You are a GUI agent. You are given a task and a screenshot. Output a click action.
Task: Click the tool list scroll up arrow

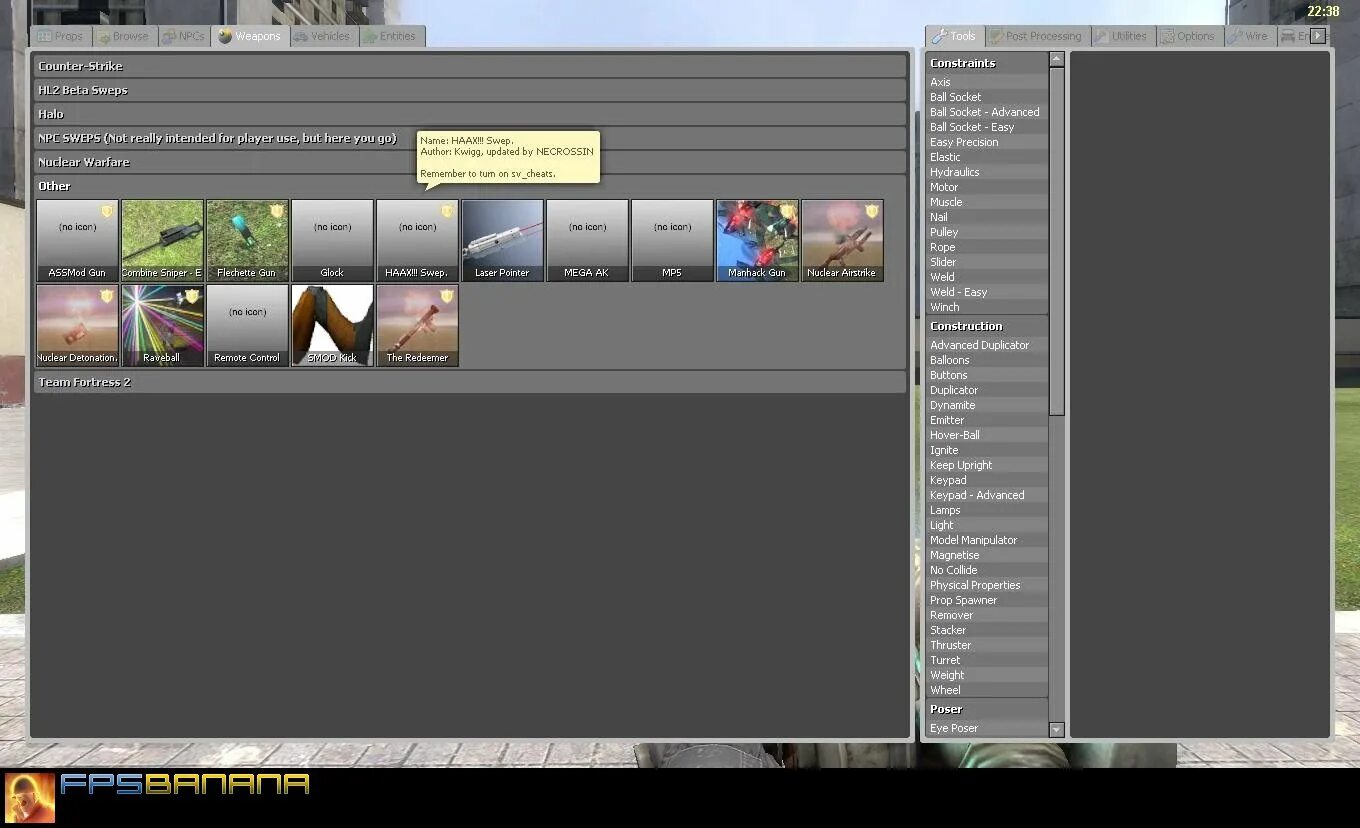pyautogui.click(x=1057, y=60)
